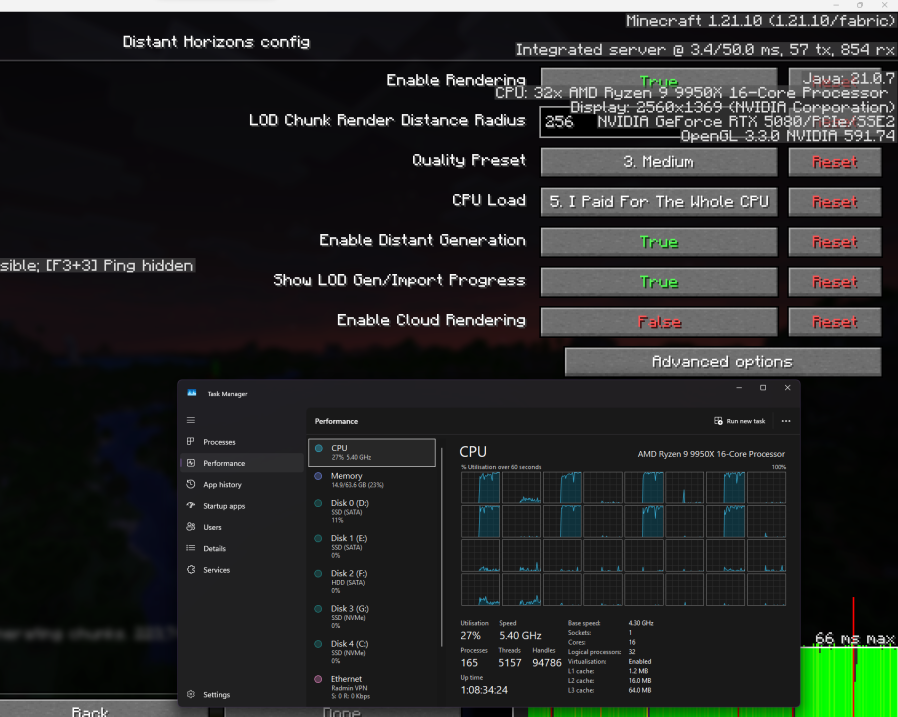The image size is (898, 717).
Task: Open Task Manager hamburger navigation menu
Action: click(x=191, y=420)
